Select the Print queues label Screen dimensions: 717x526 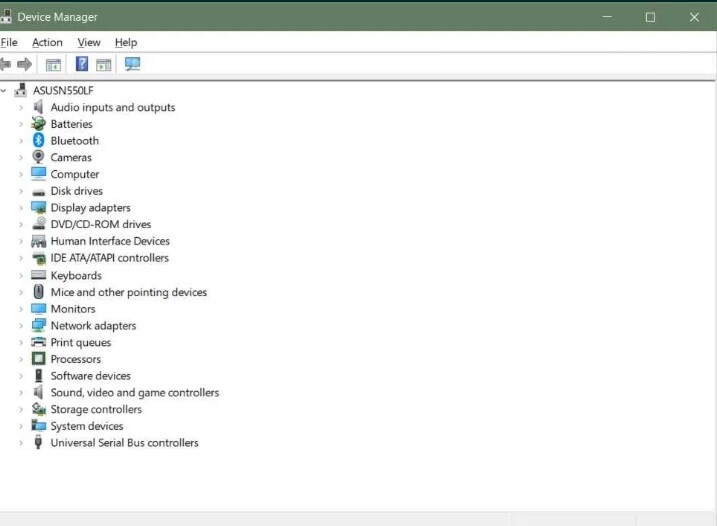tap(80, 342)
